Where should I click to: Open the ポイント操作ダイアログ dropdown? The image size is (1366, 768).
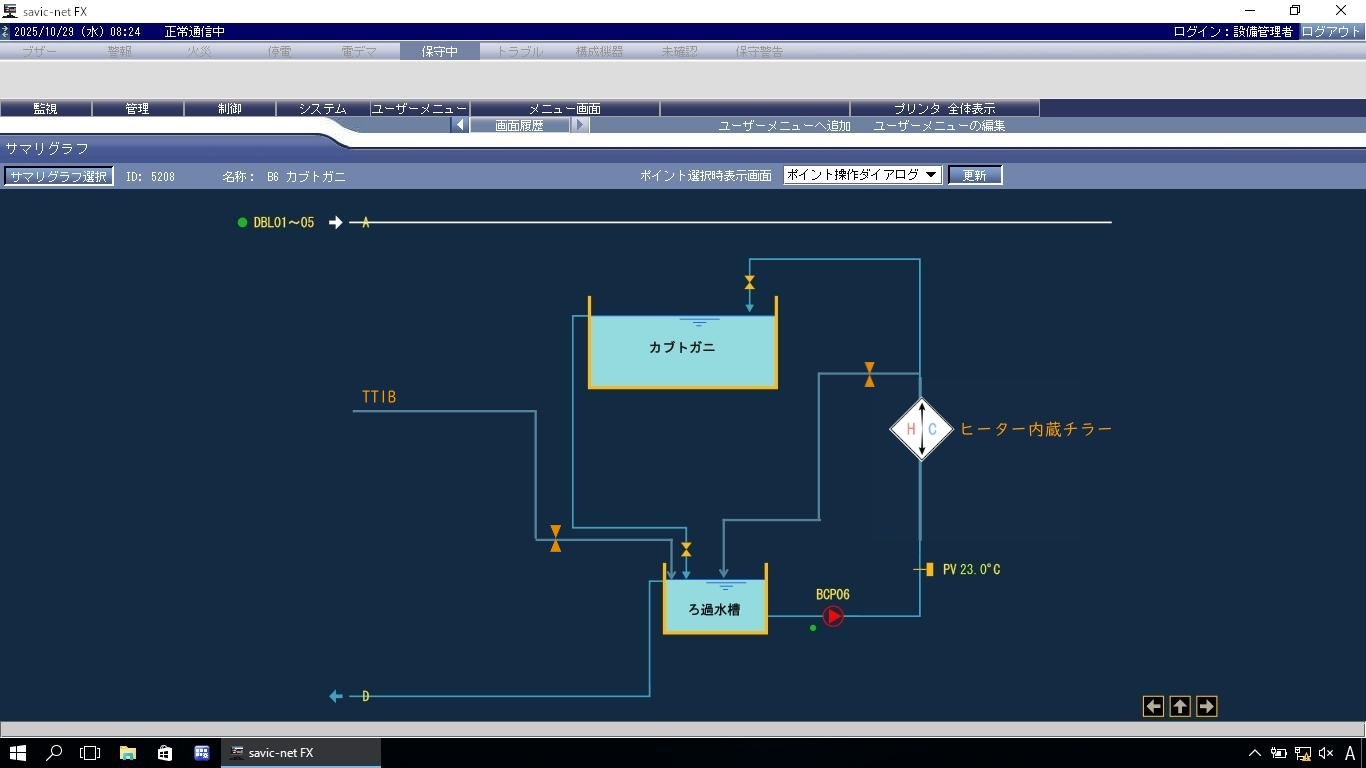point(862,175)
